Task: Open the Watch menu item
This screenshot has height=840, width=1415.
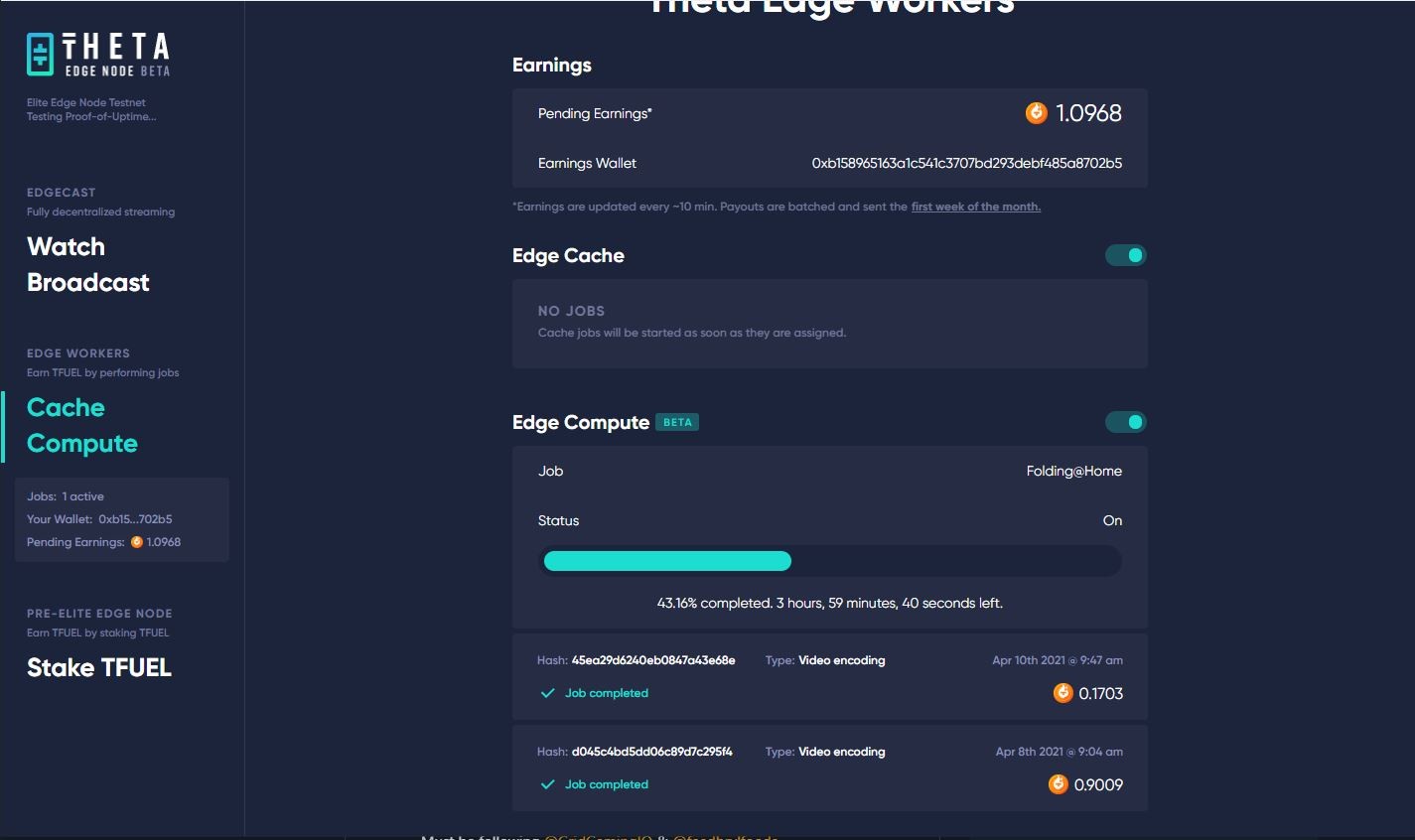Action: pos(66,246)
